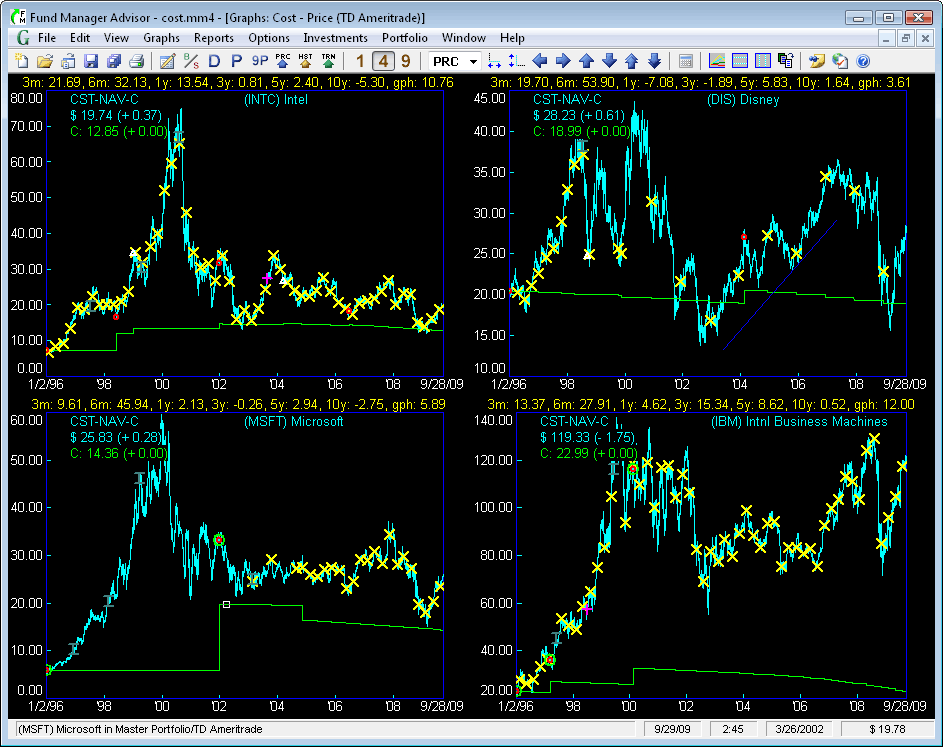Screen dimensions: 943x747
Task: Minimize the inner document window
Action: pyautogui.click(x=885, y=38)
